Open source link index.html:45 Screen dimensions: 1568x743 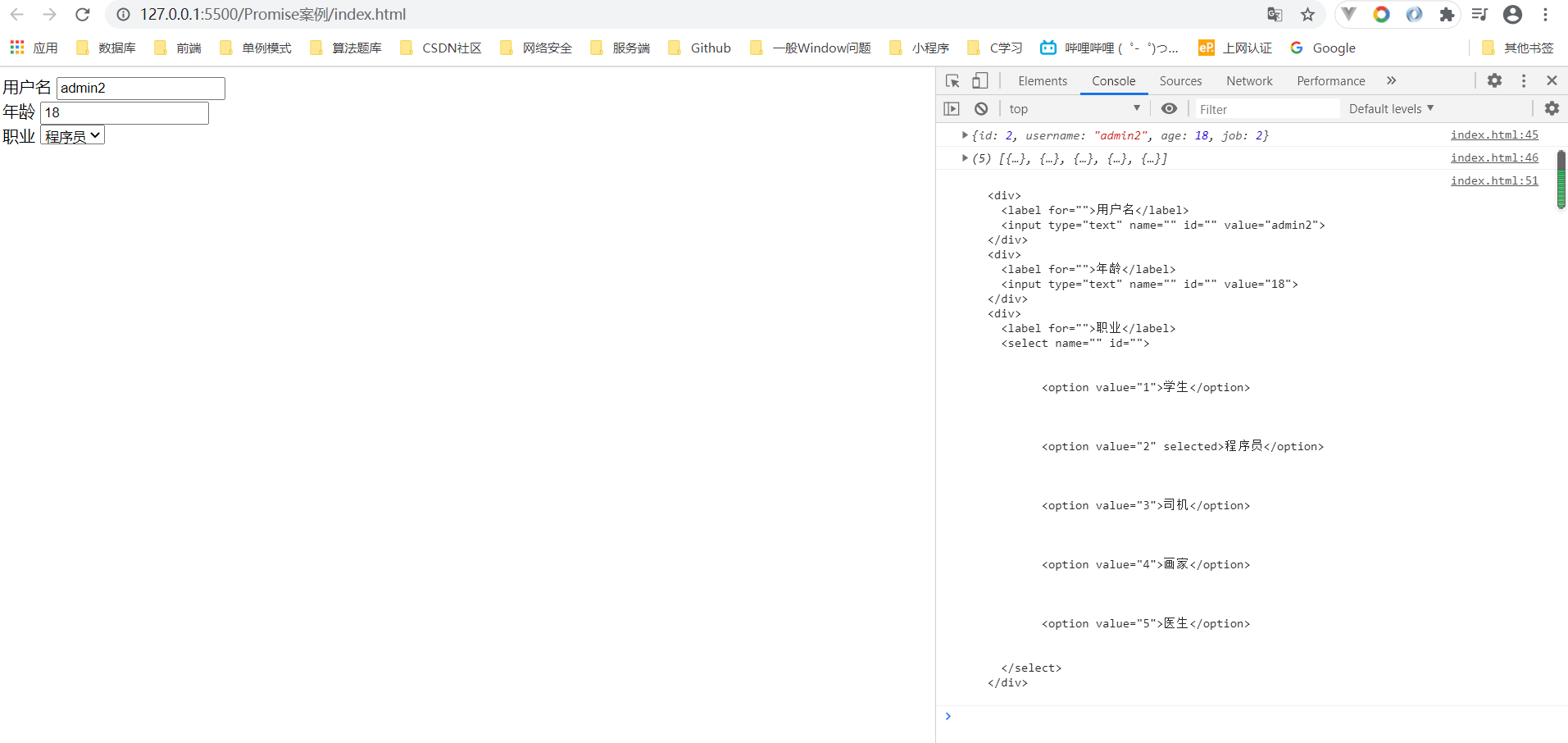(1494, 135)
